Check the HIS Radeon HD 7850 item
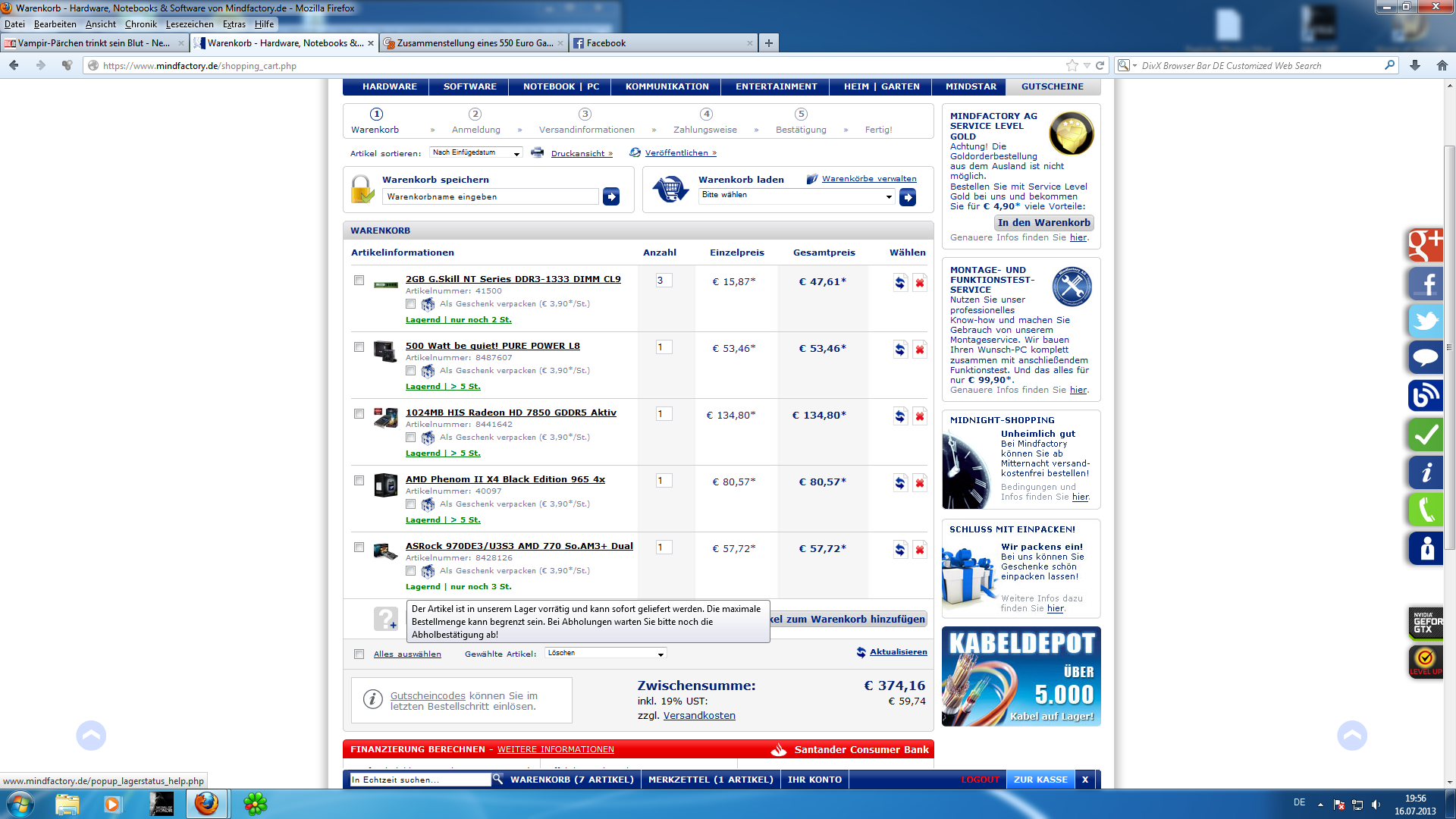This screenshot has width=1456, height=819. 359,414
